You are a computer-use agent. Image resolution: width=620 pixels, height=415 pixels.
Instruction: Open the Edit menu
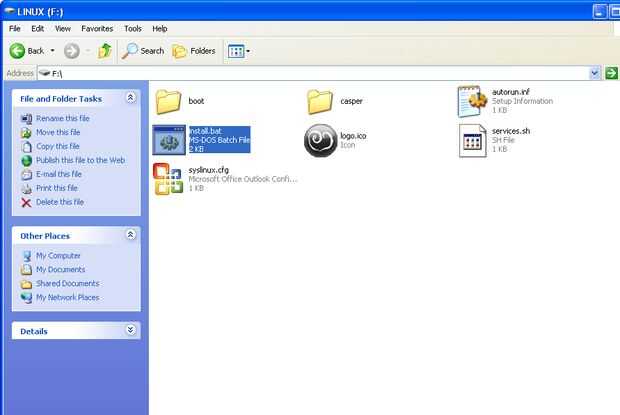pyautogui.click(x=38, y=29)
